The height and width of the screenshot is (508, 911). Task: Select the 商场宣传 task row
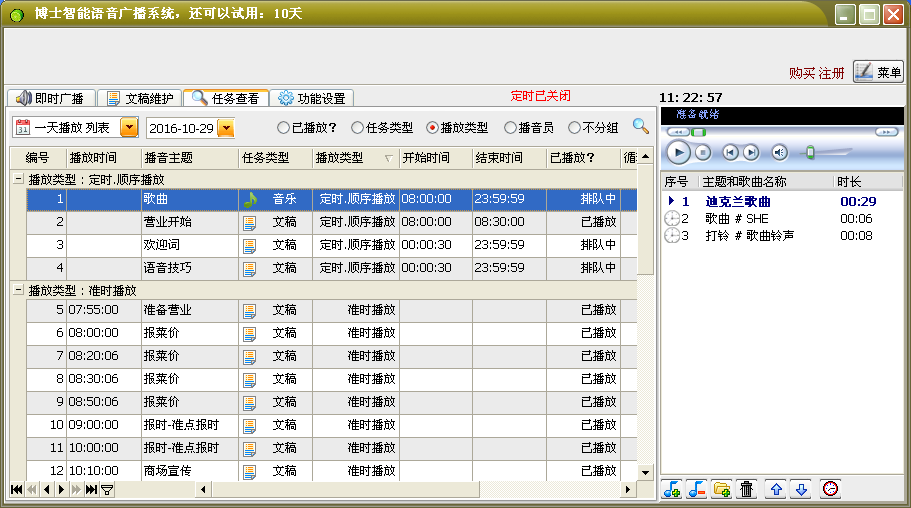(332, 471)
